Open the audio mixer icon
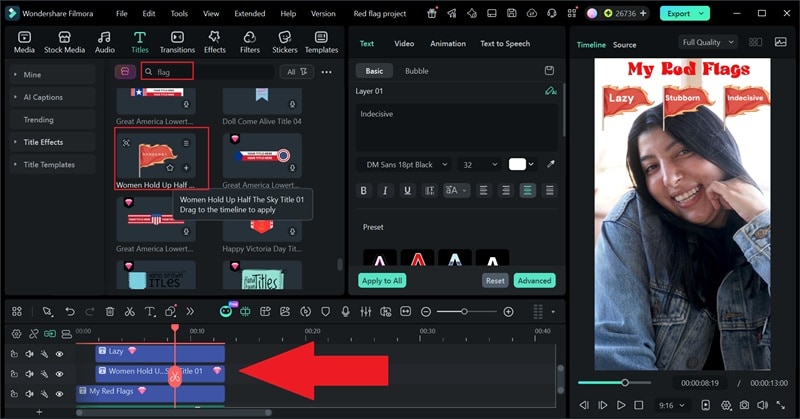 [x=366, y=311]
